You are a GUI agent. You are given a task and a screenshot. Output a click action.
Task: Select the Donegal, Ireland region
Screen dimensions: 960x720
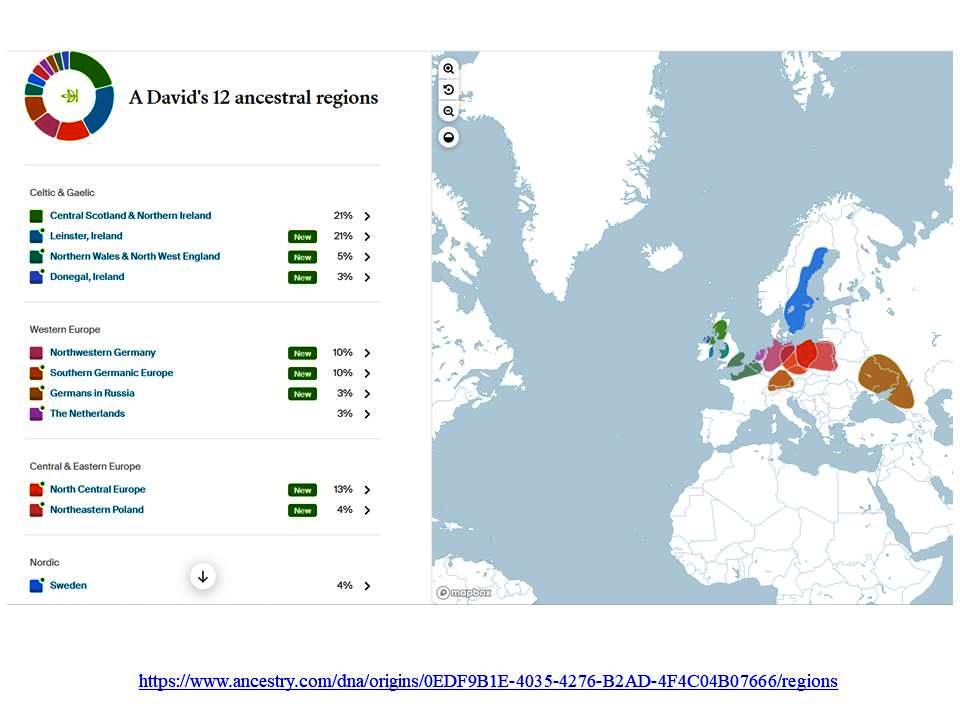point(87,277)
